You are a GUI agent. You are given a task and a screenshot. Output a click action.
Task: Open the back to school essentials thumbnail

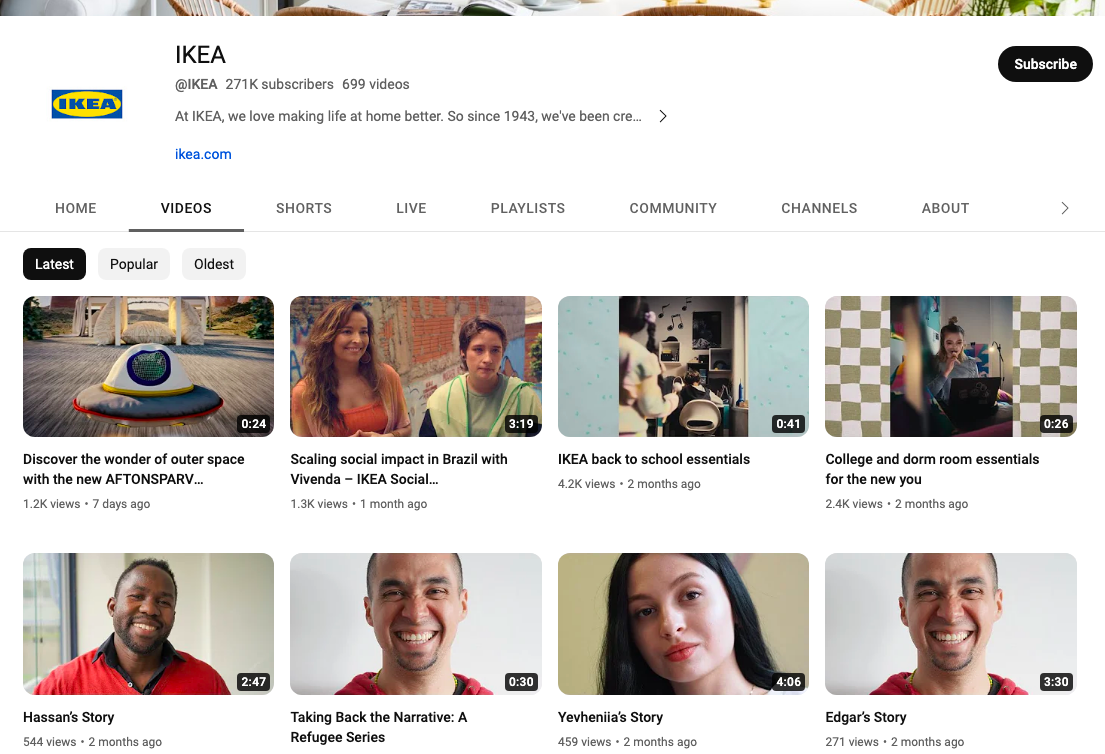coord(683,366)
